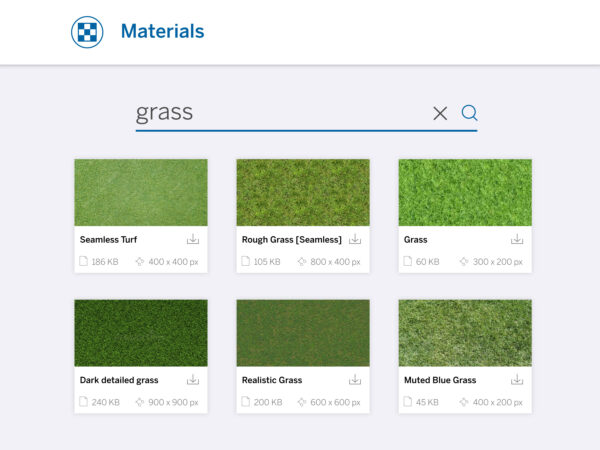
Task: Open the Seamless Turf thumbnail preview
Action: coord(141,192)
